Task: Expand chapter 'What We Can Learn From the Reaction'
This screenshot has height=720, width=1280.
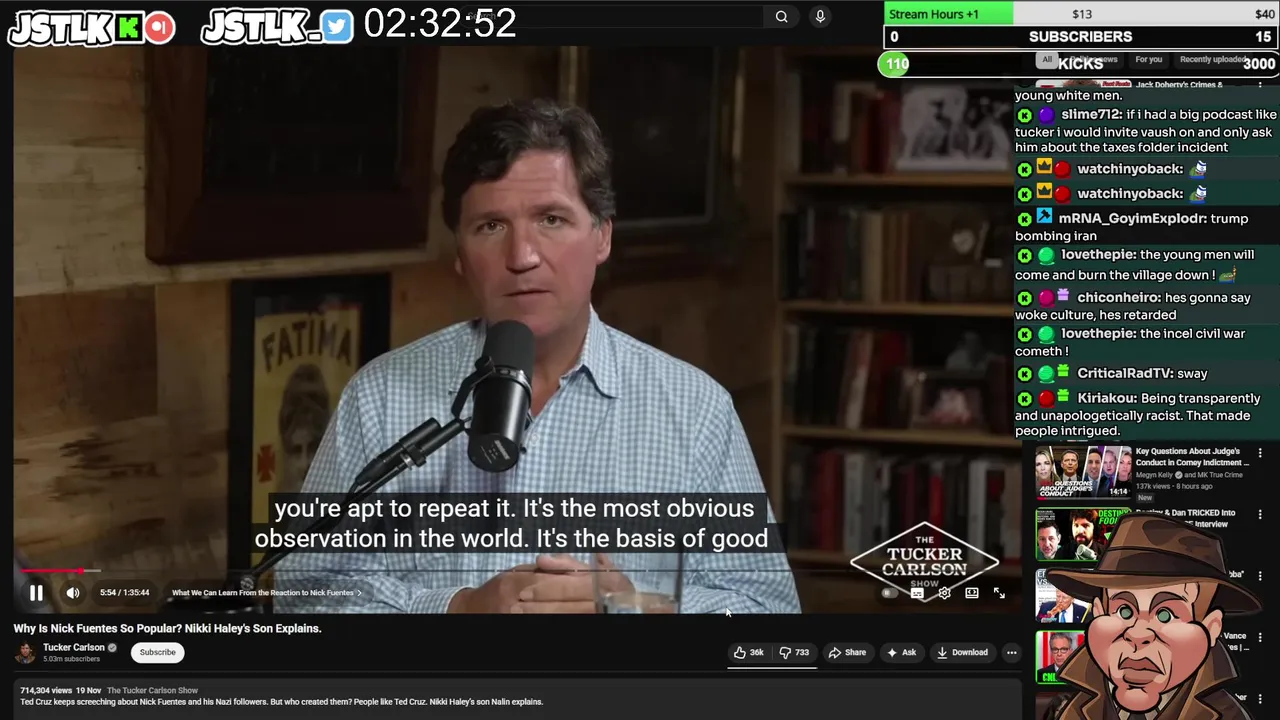Action: (267, 593)
